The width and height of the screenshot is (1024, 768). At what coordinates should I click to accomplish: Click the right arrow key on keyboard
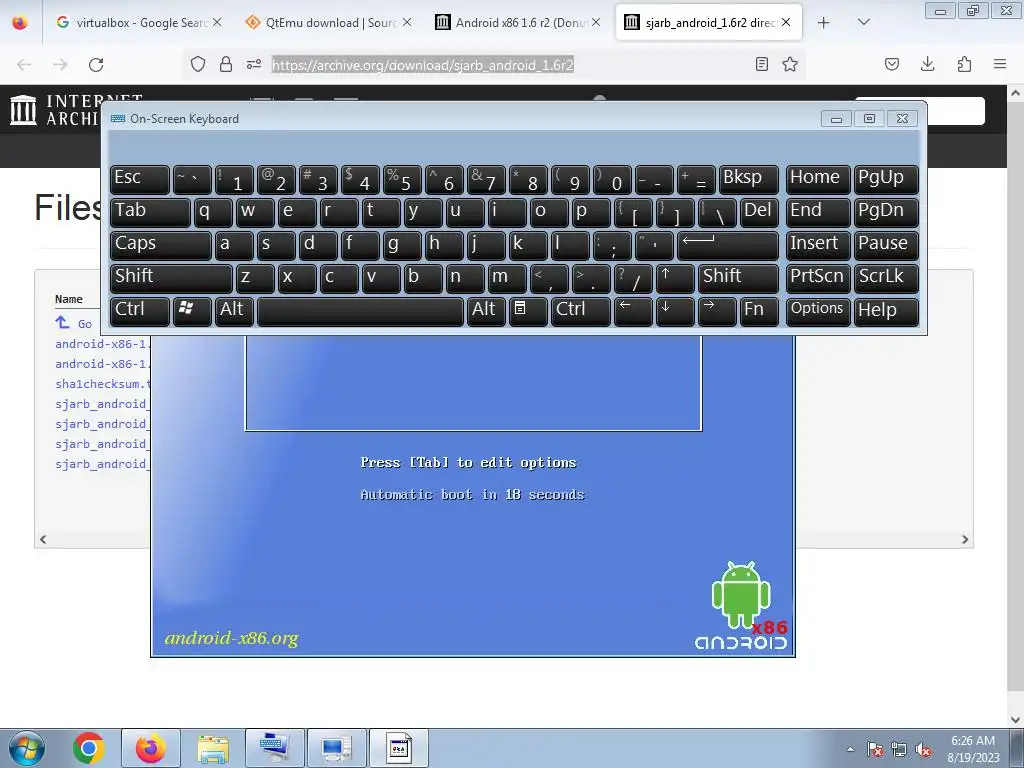click(717, 311)
